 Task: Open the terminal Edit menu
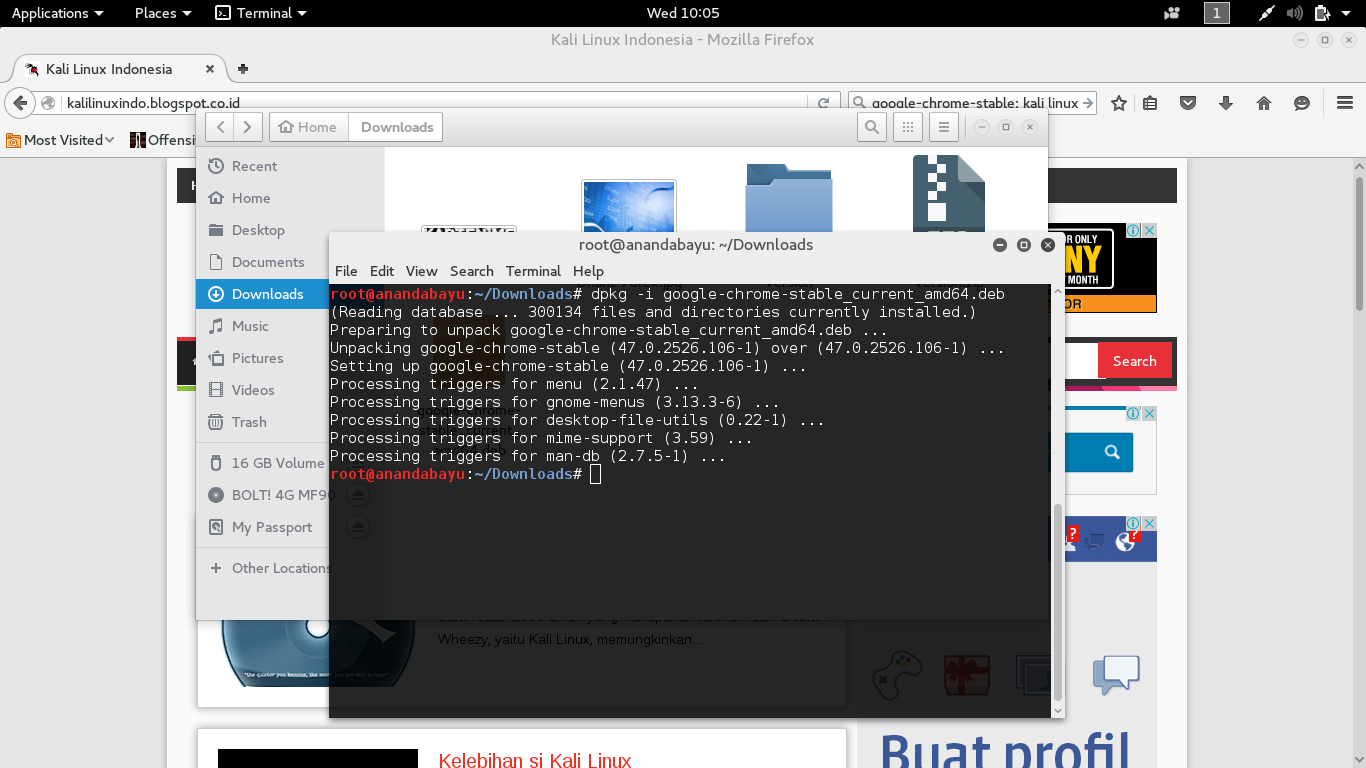382,271
